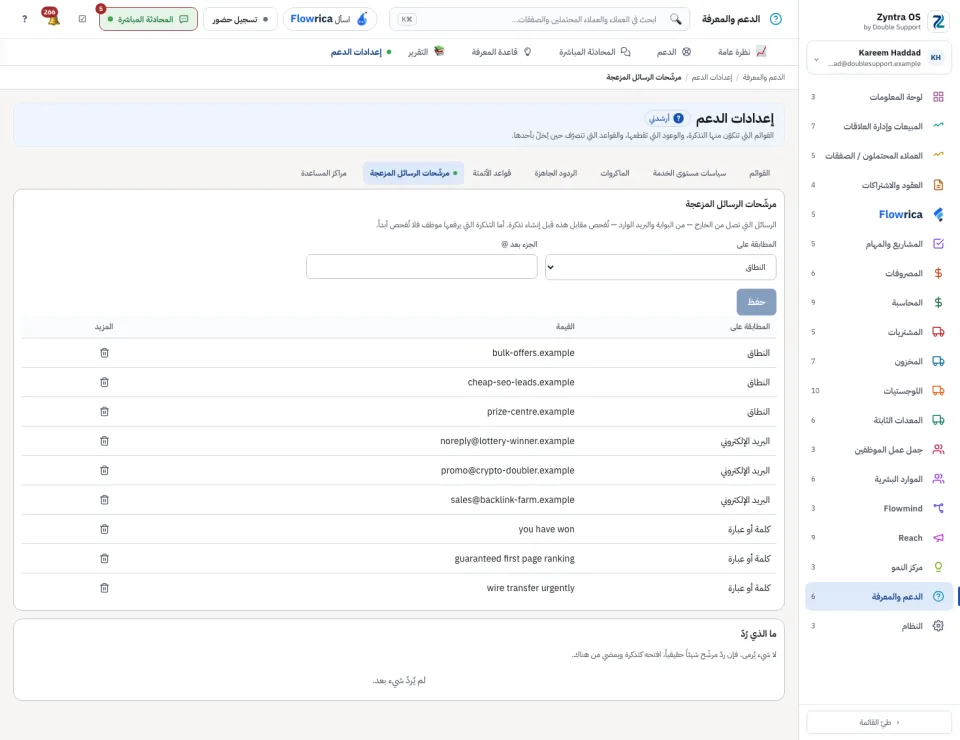Open لوحة المعلومات dashboard in sidebar
960x740 pixels.
(879, 97)
